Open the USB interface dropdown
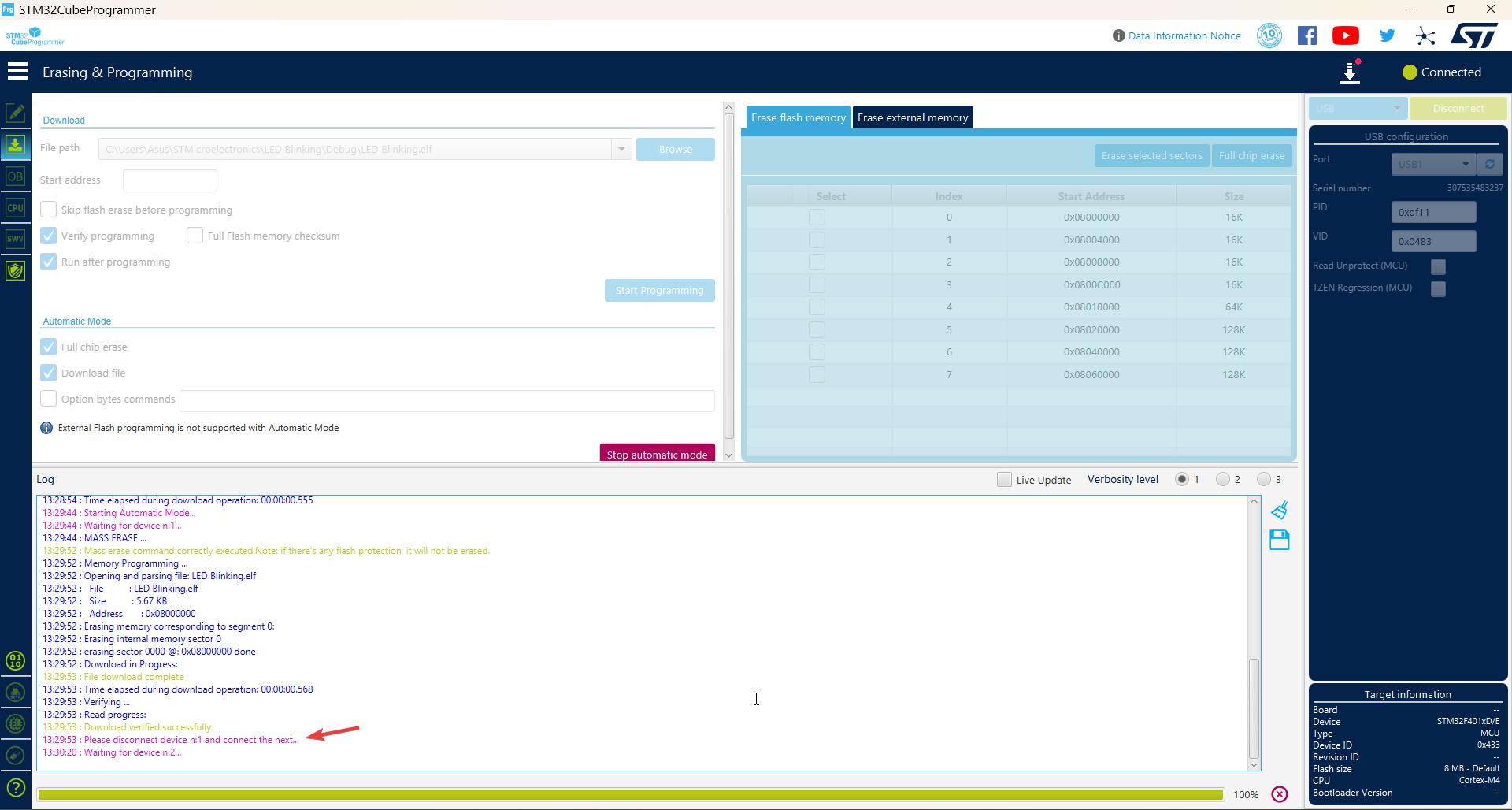 point(1358,109)
